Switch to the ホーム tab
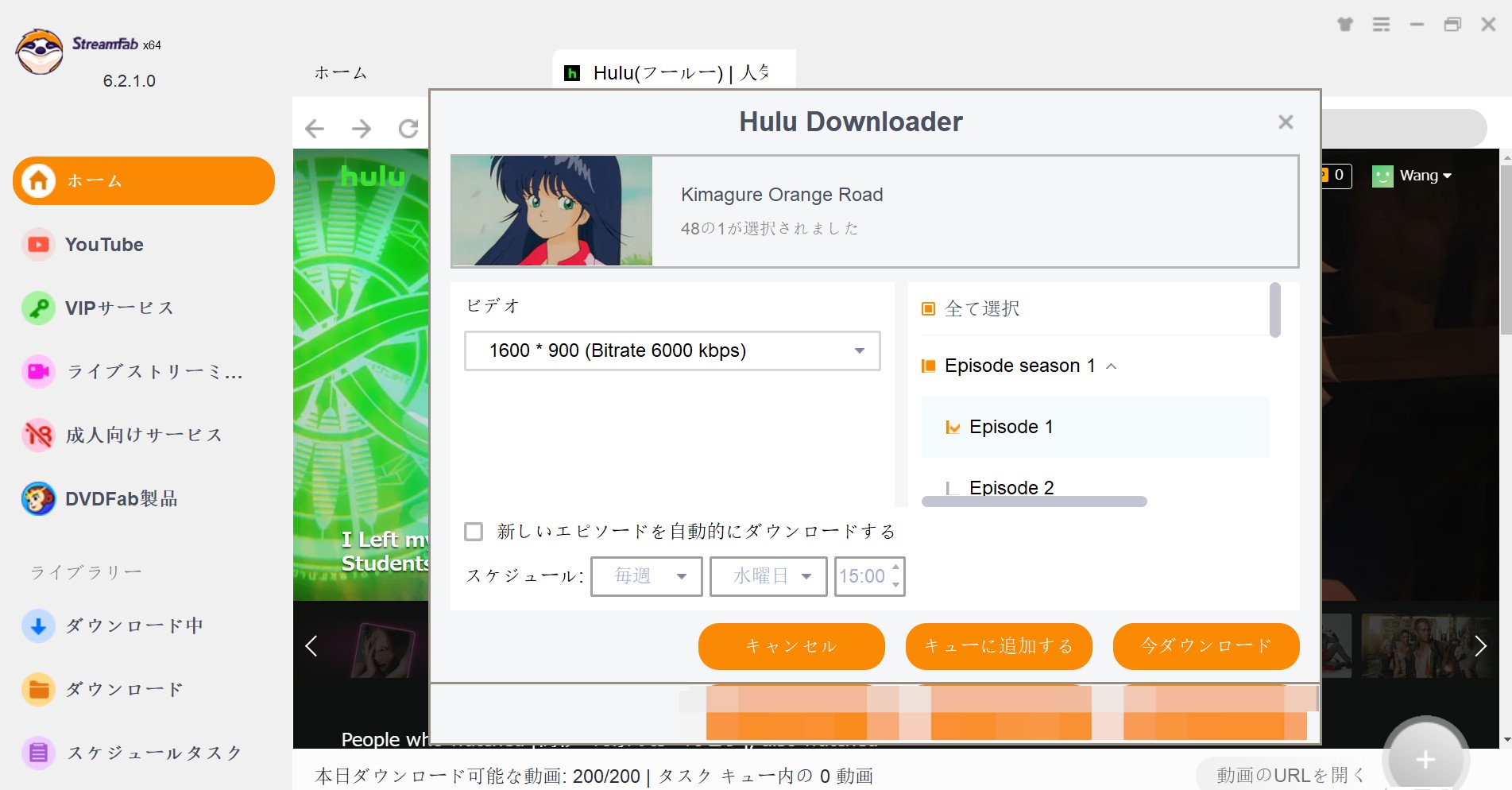 click(x=340, y=73)
